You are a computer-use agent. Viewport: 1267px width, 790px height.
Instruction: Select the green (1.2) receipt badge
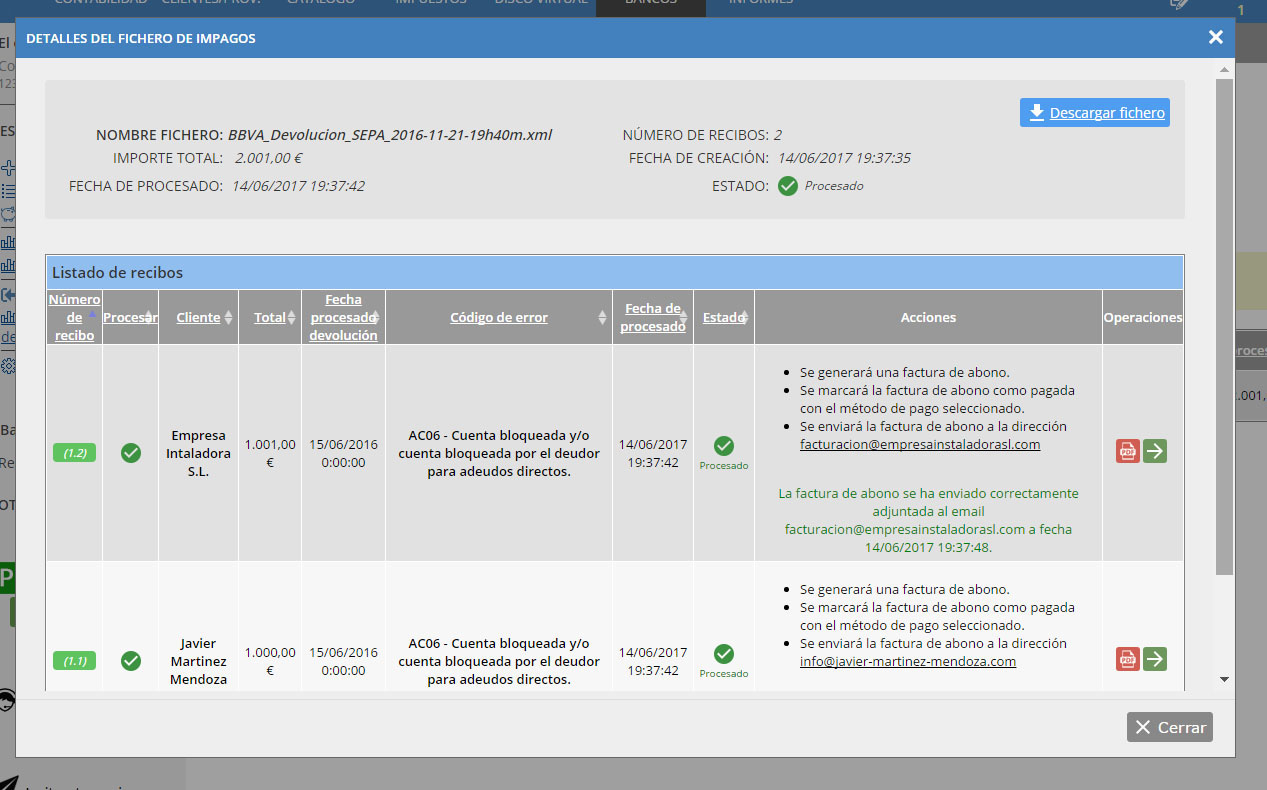[x=74, y=453]
